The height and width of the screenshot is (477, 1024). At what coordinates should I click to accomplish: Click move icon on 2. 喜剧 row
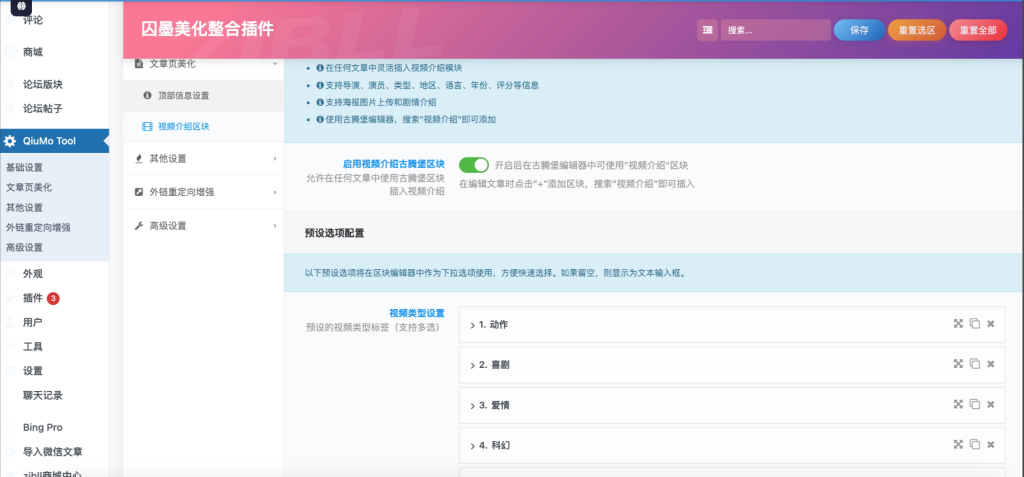pos(958,365)
